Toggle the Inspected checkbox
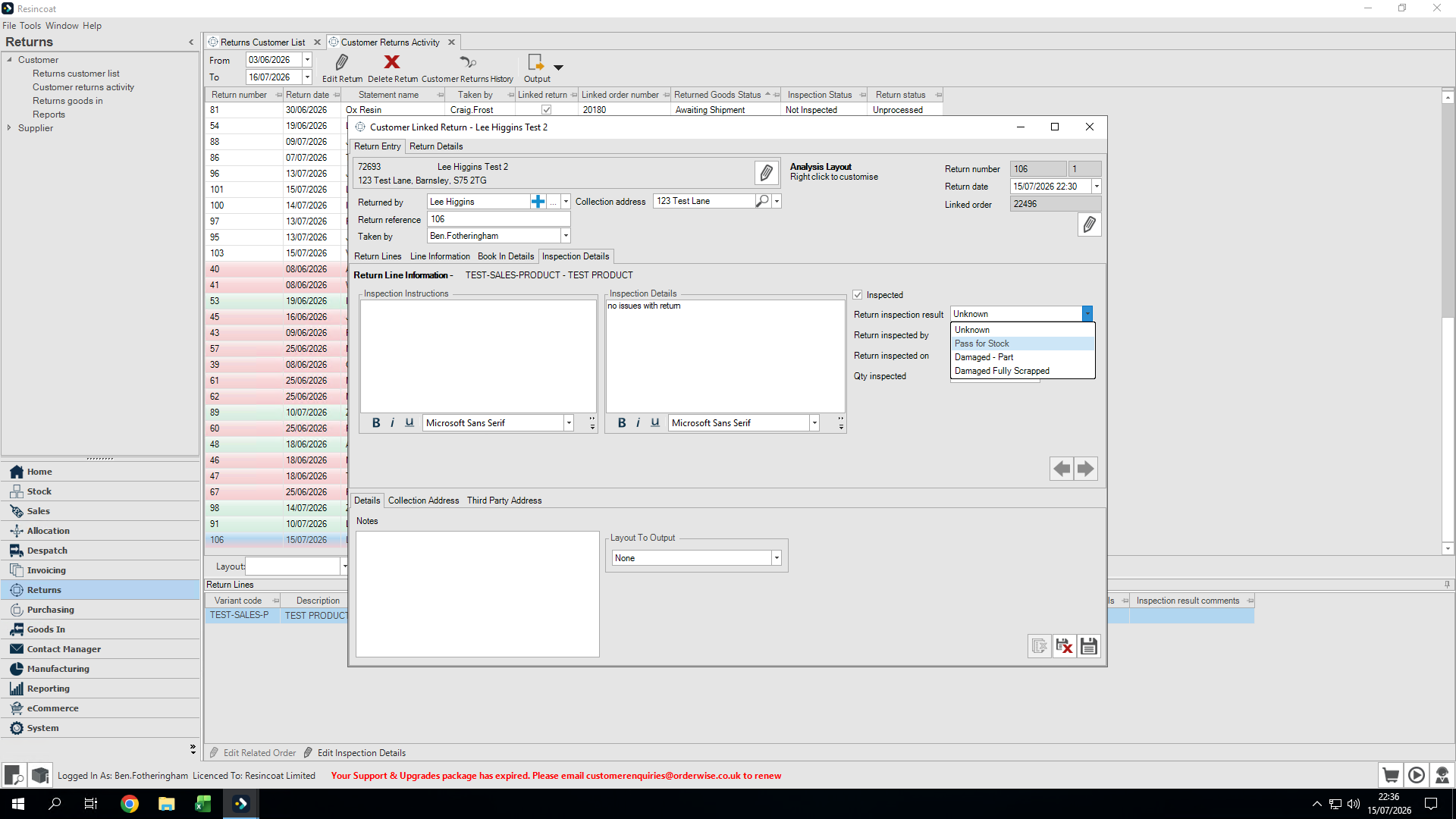This screenshot has height=819, width=1456. [x=858, y=295]
